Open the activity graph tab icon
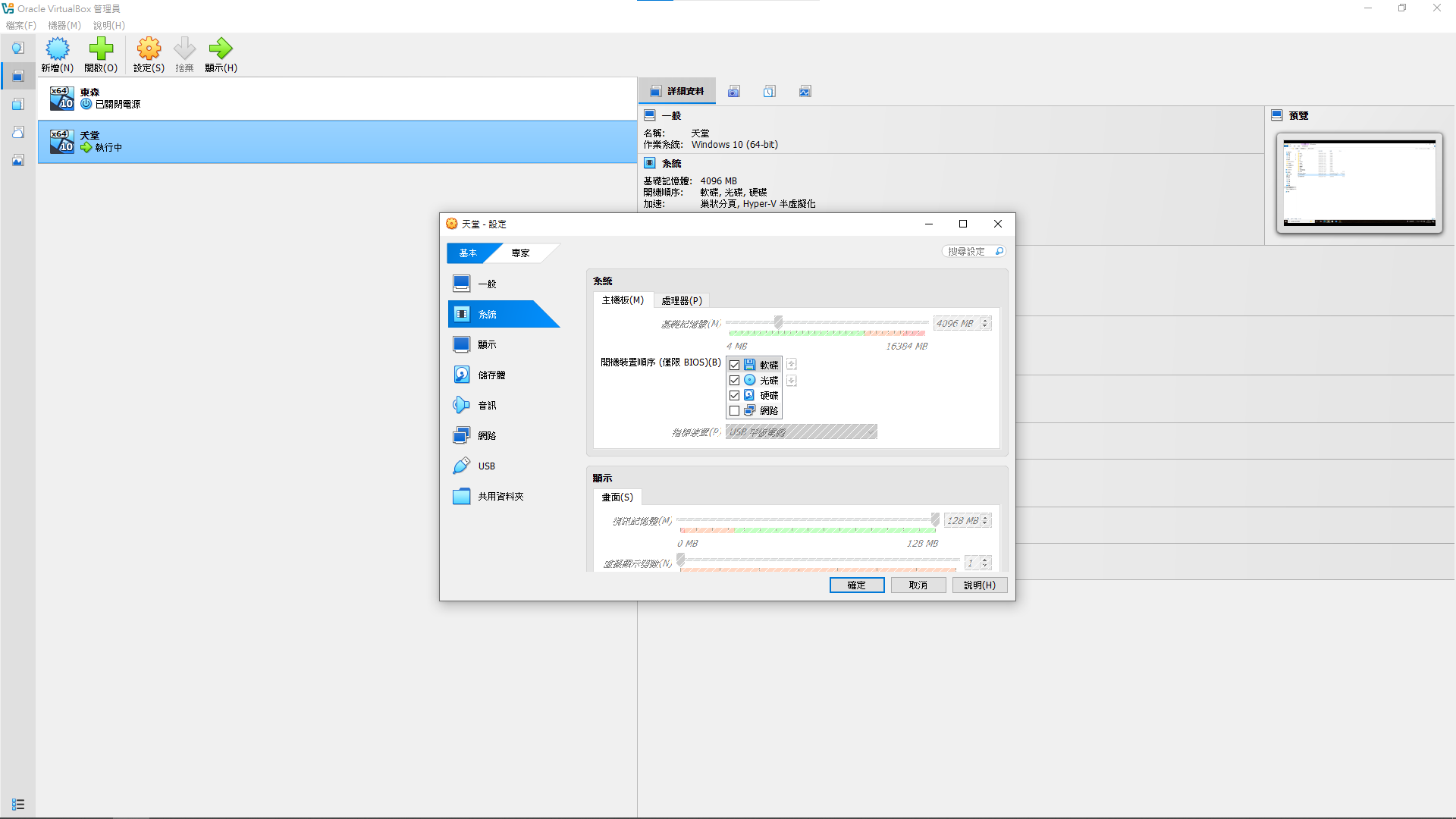Screen dimensions: 1456x819 [x=805, y=92]
